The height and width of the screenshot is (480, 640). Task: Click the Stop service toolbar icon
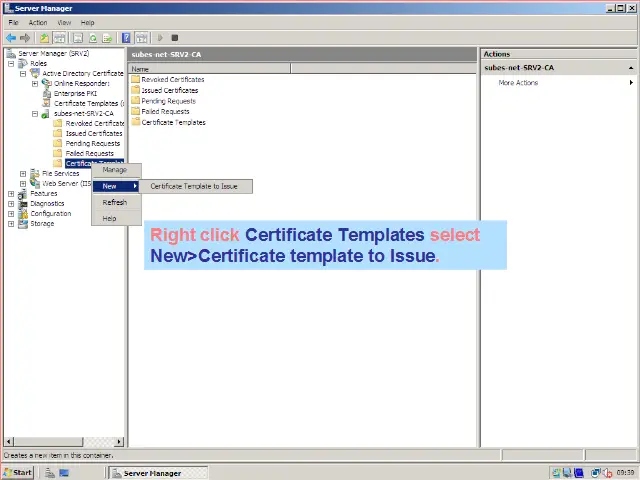click(174, 38)
